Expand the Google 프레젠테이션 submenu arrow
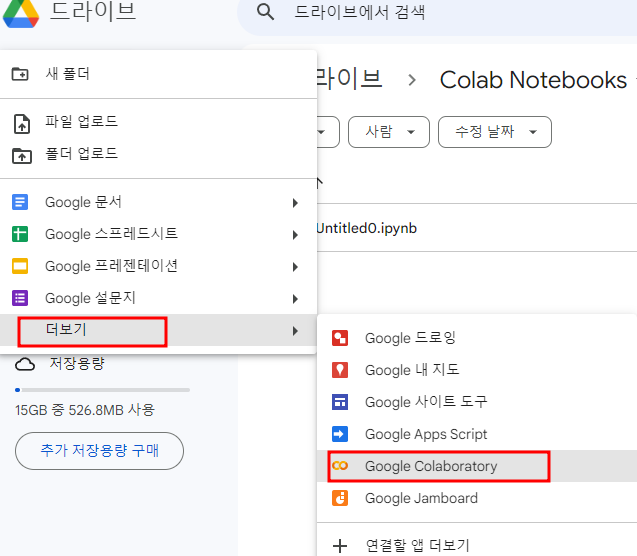The image size is (637, 556). coord(295,267)
